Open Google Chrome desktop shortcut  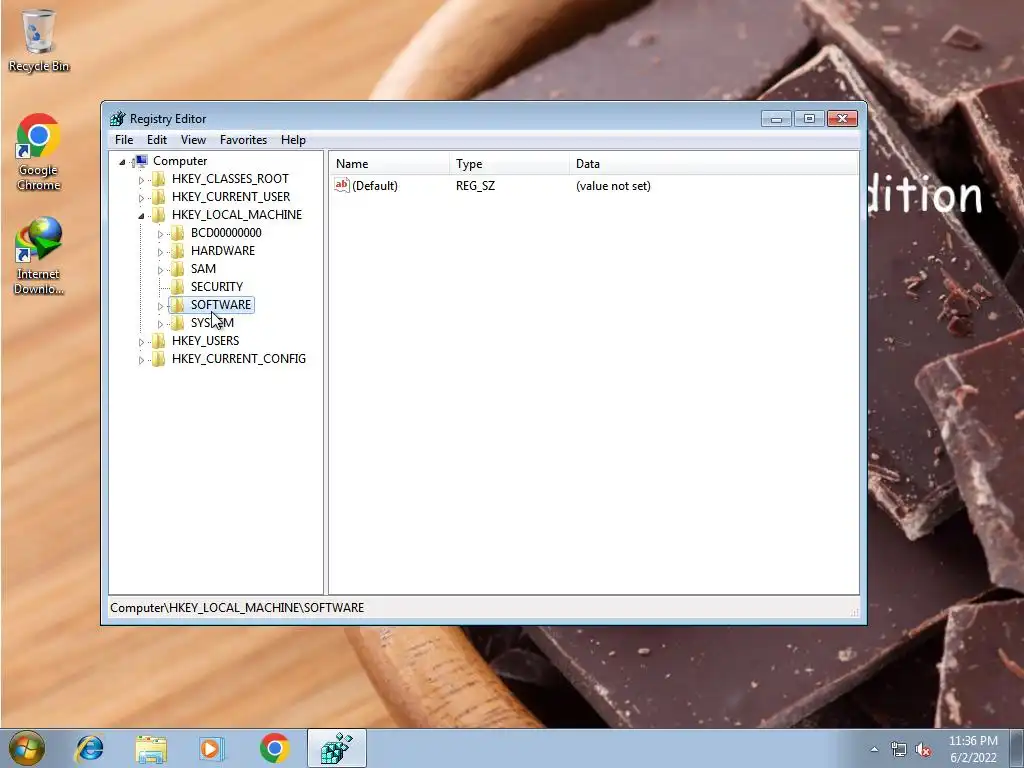[39, 152]
